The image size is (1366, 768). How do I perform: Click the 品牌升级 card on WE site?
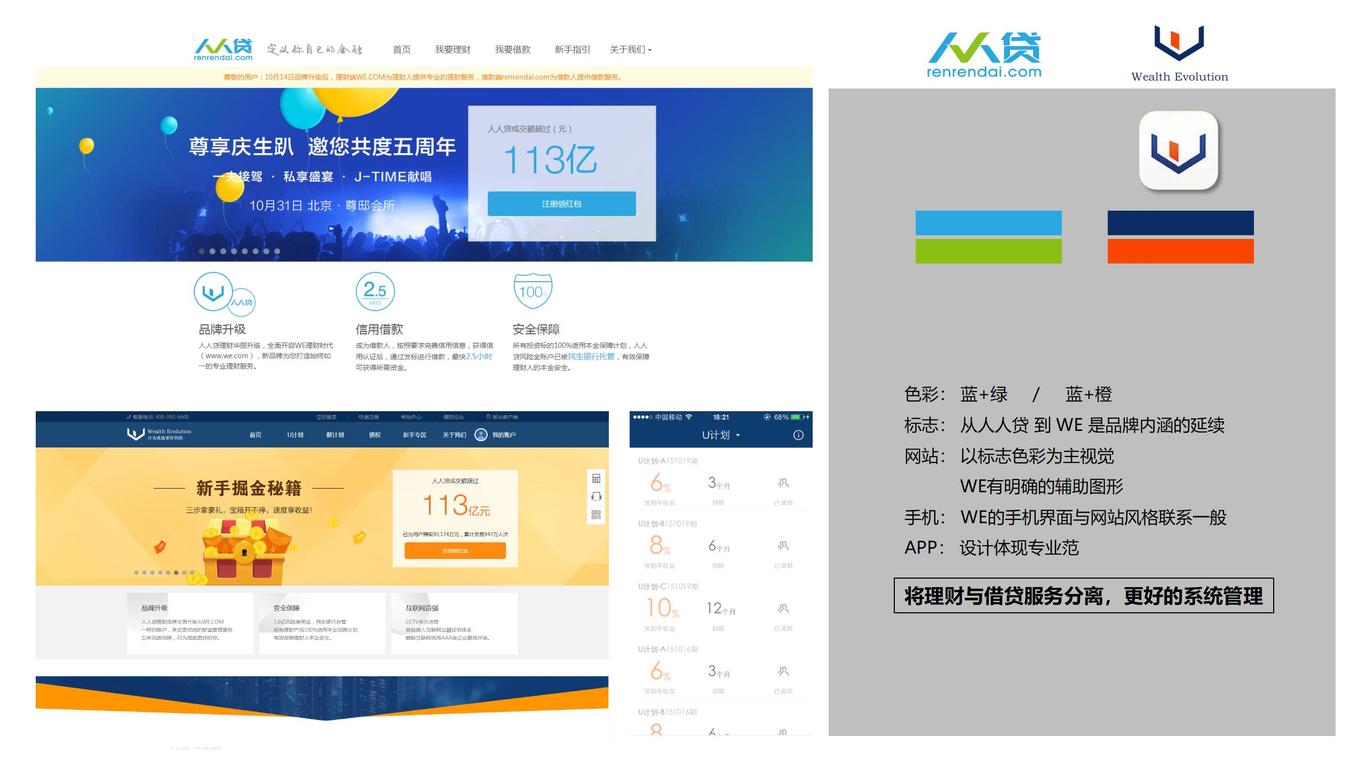(190, 624)
